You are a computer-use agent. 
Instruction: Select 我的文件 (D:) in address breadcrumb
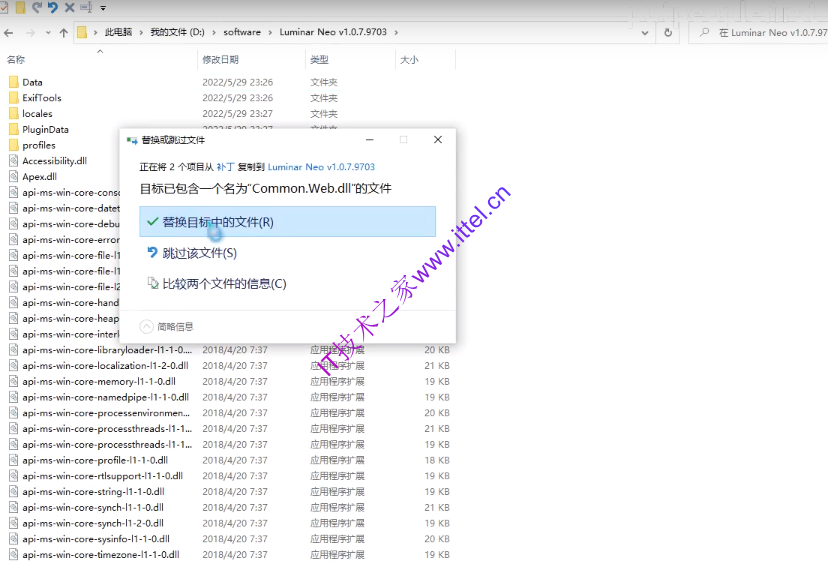[177, 32]
